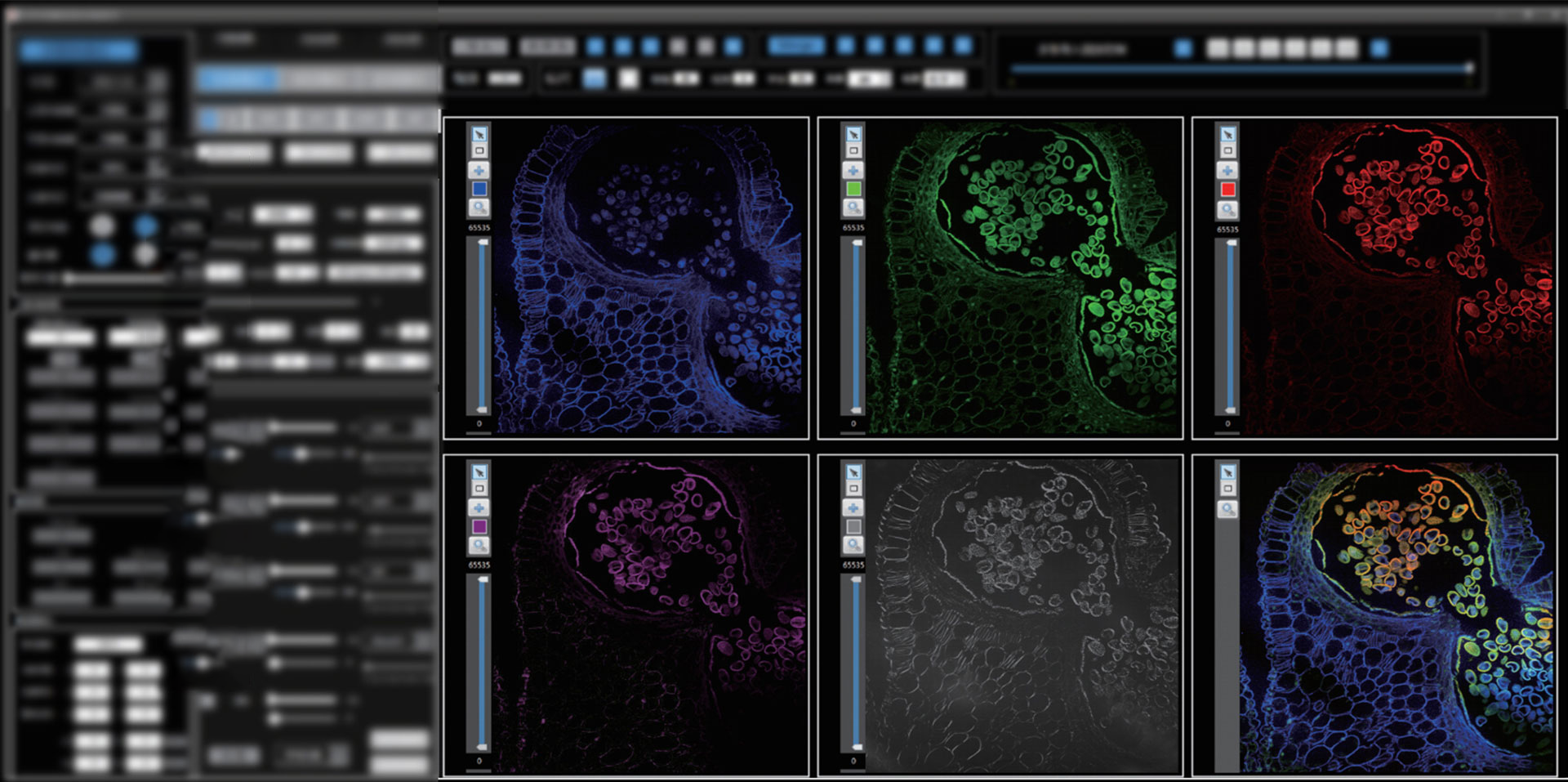Select the pointer tool in the magenta channel panel
Screen dimensions: 1568x782
pos(479,471)
